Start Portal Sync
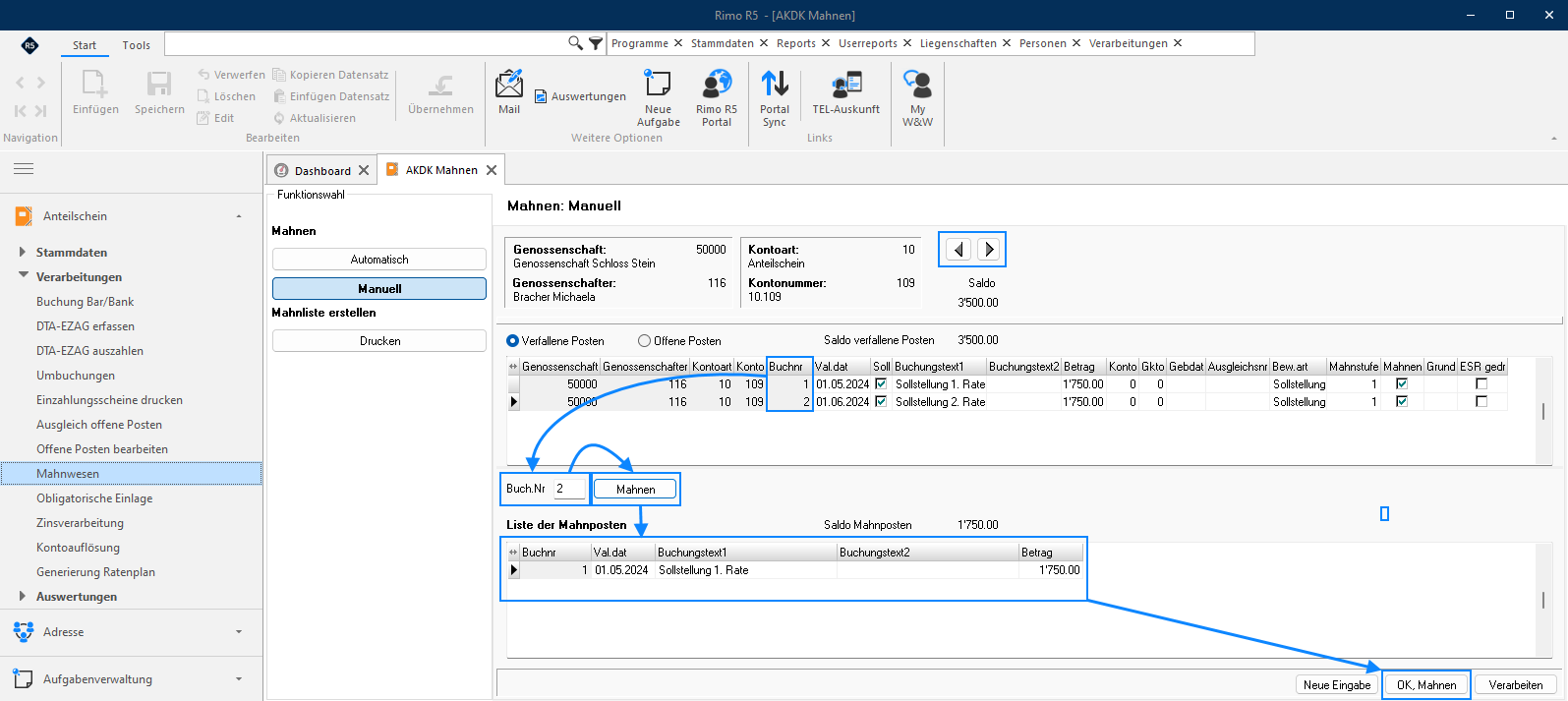This screenshot has height=701, width=1568. (775, 97)
